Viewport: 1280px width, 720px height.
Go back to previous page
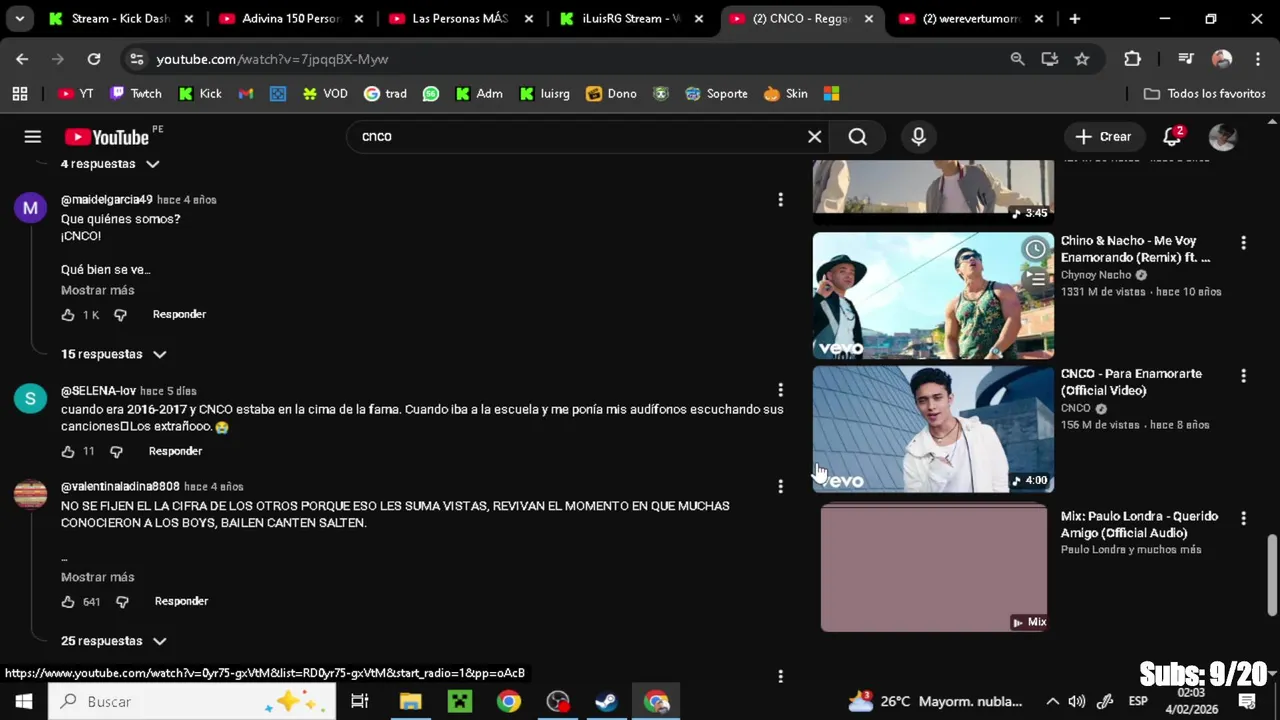pyautogui.click(x=22, y=59)
